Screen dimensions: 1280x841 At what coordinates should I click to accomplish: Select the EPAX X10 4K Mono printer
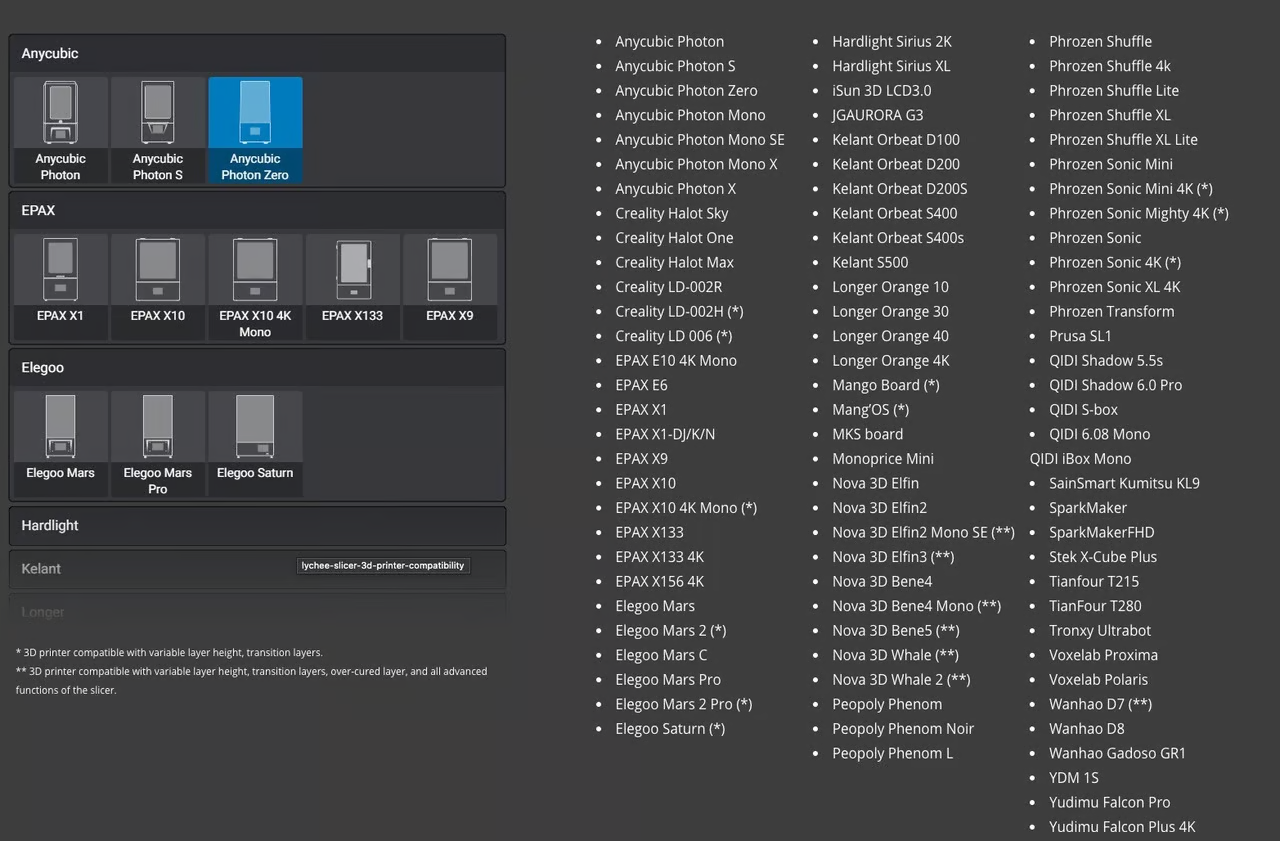coord(255,286)
